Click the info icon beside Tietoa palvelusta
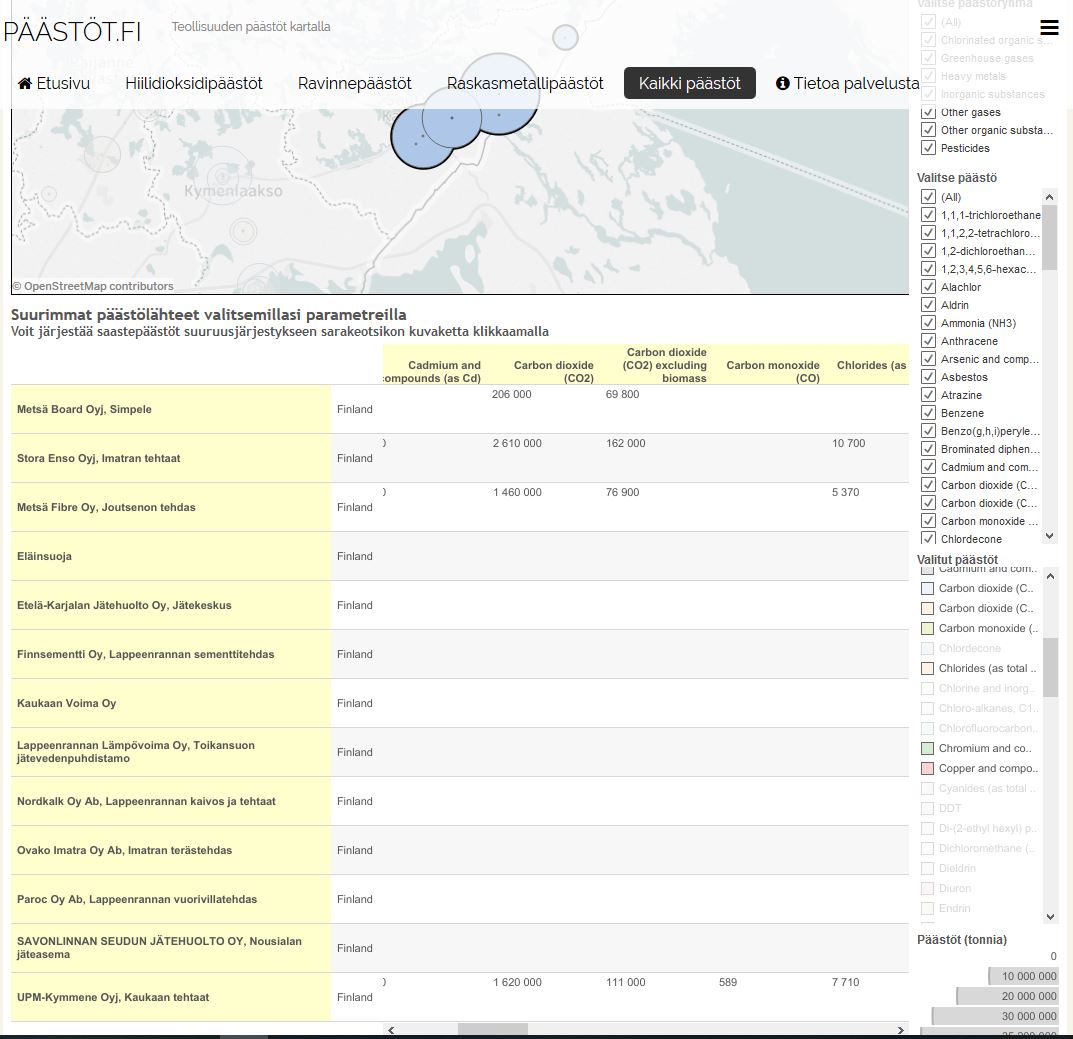Viewport: 1073px width, 1039px height. [x=782, y=84]
